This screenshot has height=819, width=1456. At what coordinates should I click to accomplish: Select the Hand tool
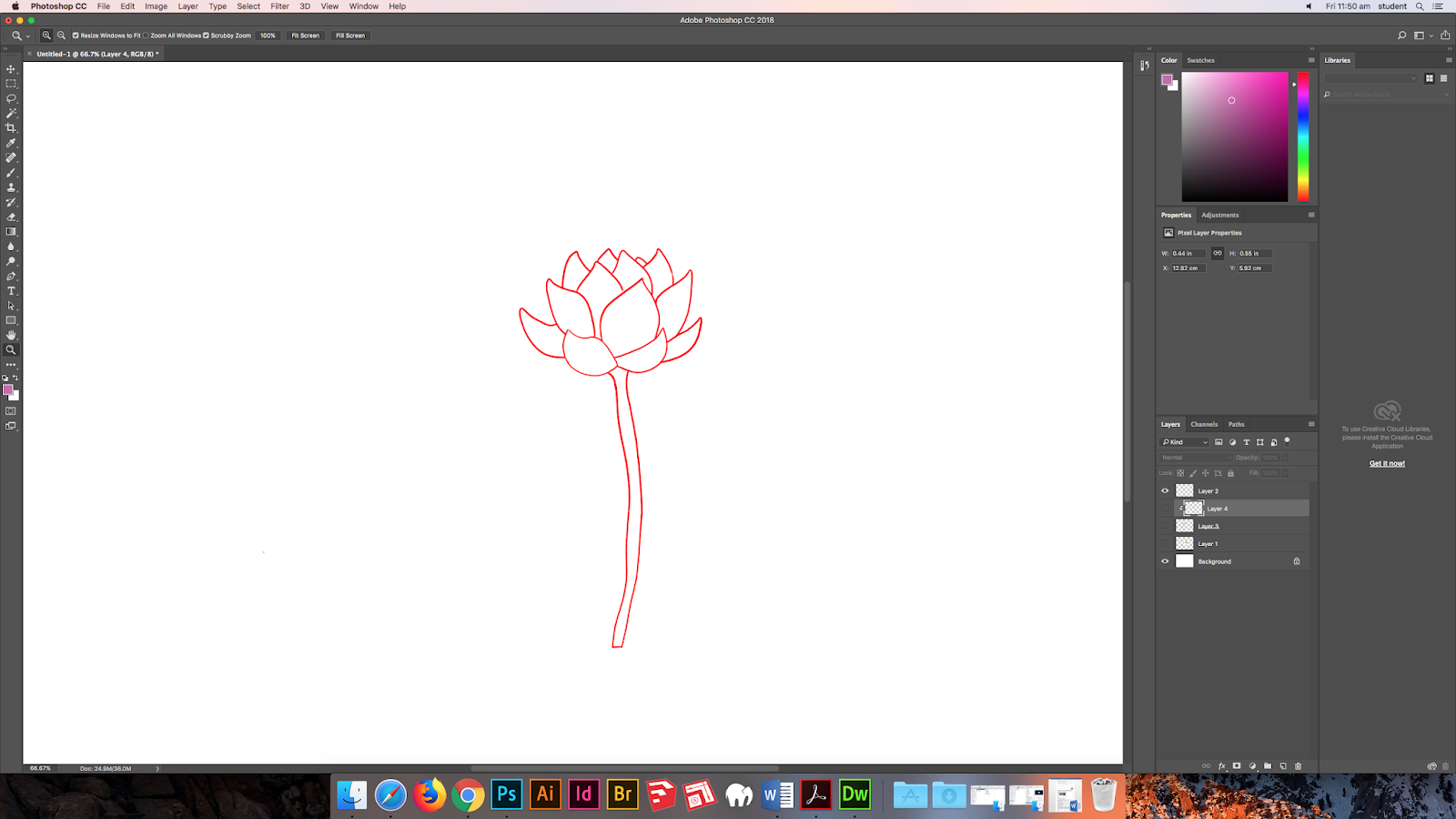[x=11, y=335]
